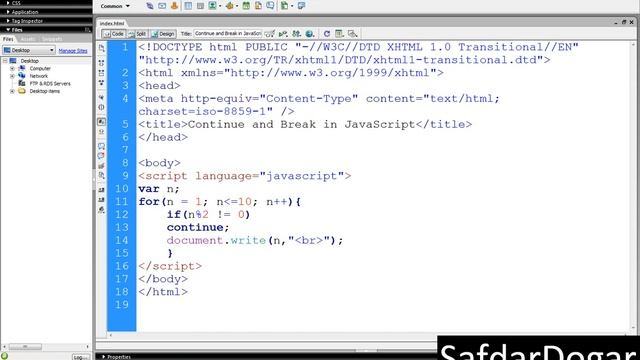
Task: Toggle Highlight Invalid Code icon
Action: 102,132
